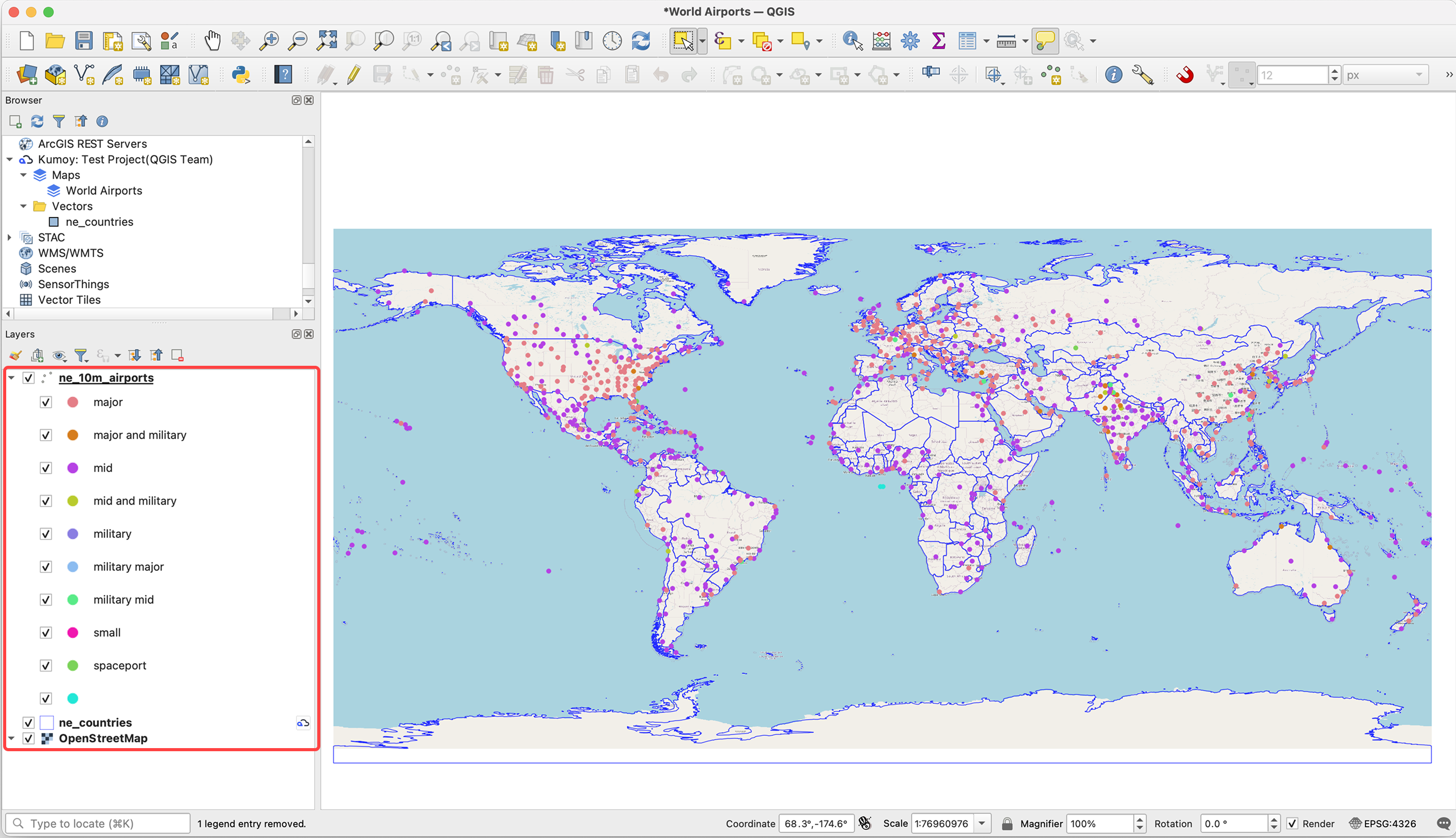1456x838 pixels.
Task: Uncheck the major airports symbol category
Action: [46, 402]
